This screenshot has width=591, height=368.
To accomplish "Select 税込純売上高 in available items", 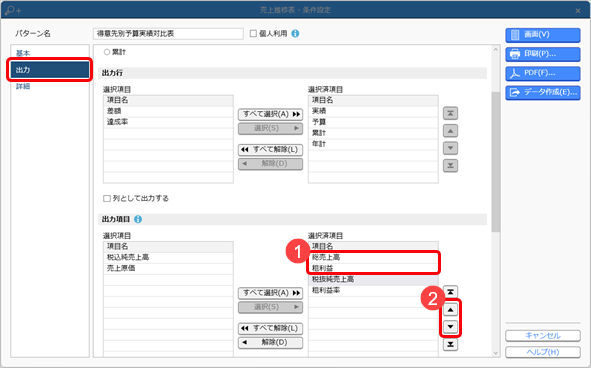I will [x=168, y=258].
